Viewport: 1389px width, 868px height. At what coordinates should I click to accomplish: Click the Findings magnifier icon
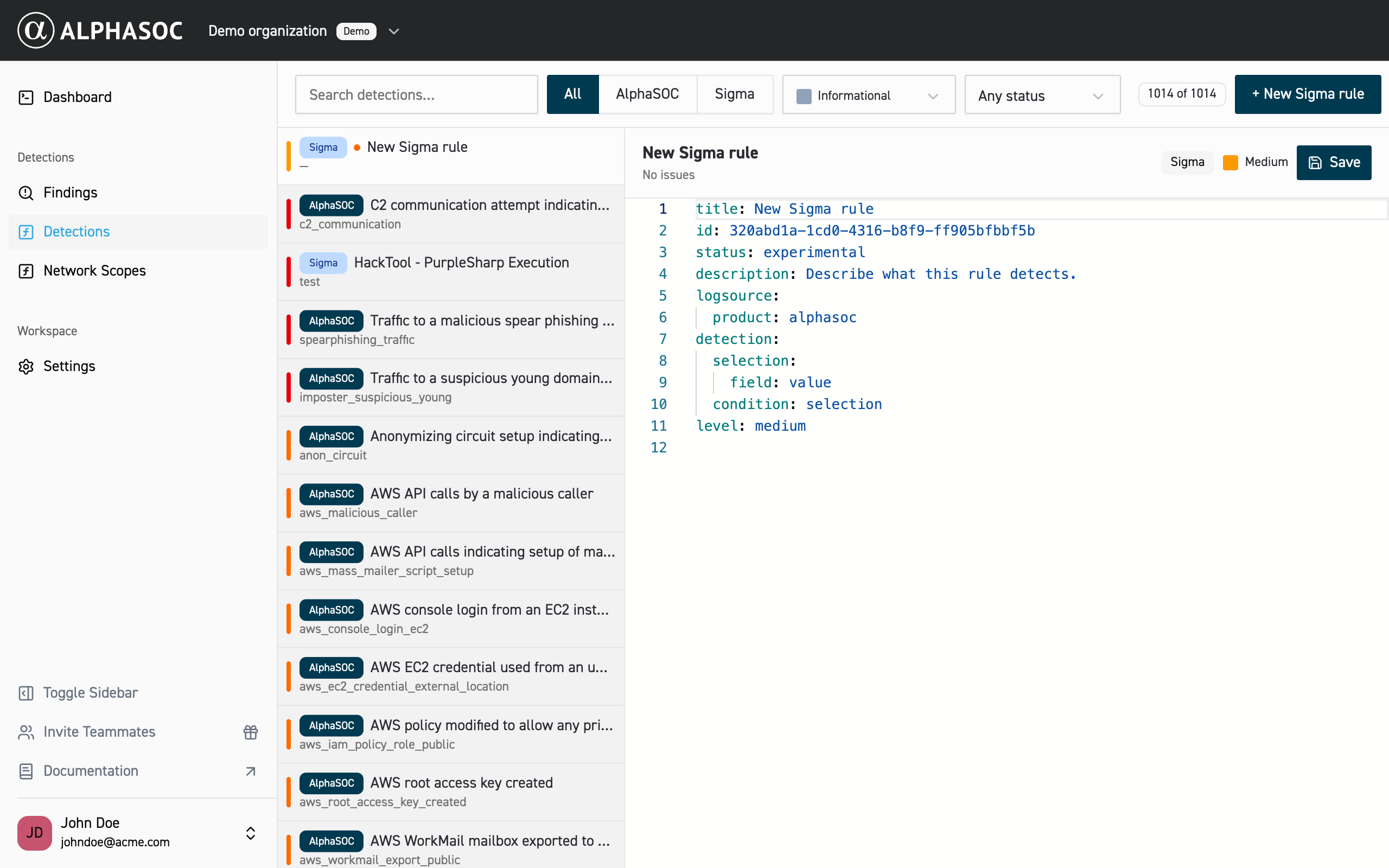(26, 192)
